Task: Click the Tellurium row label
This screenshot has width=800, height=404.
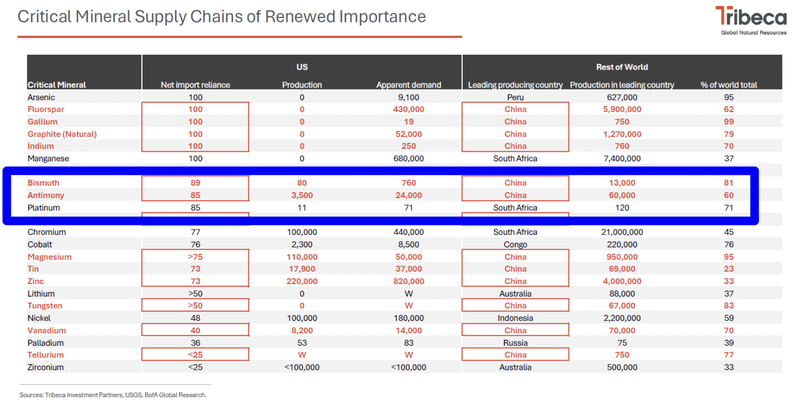Action: [48, 354]
